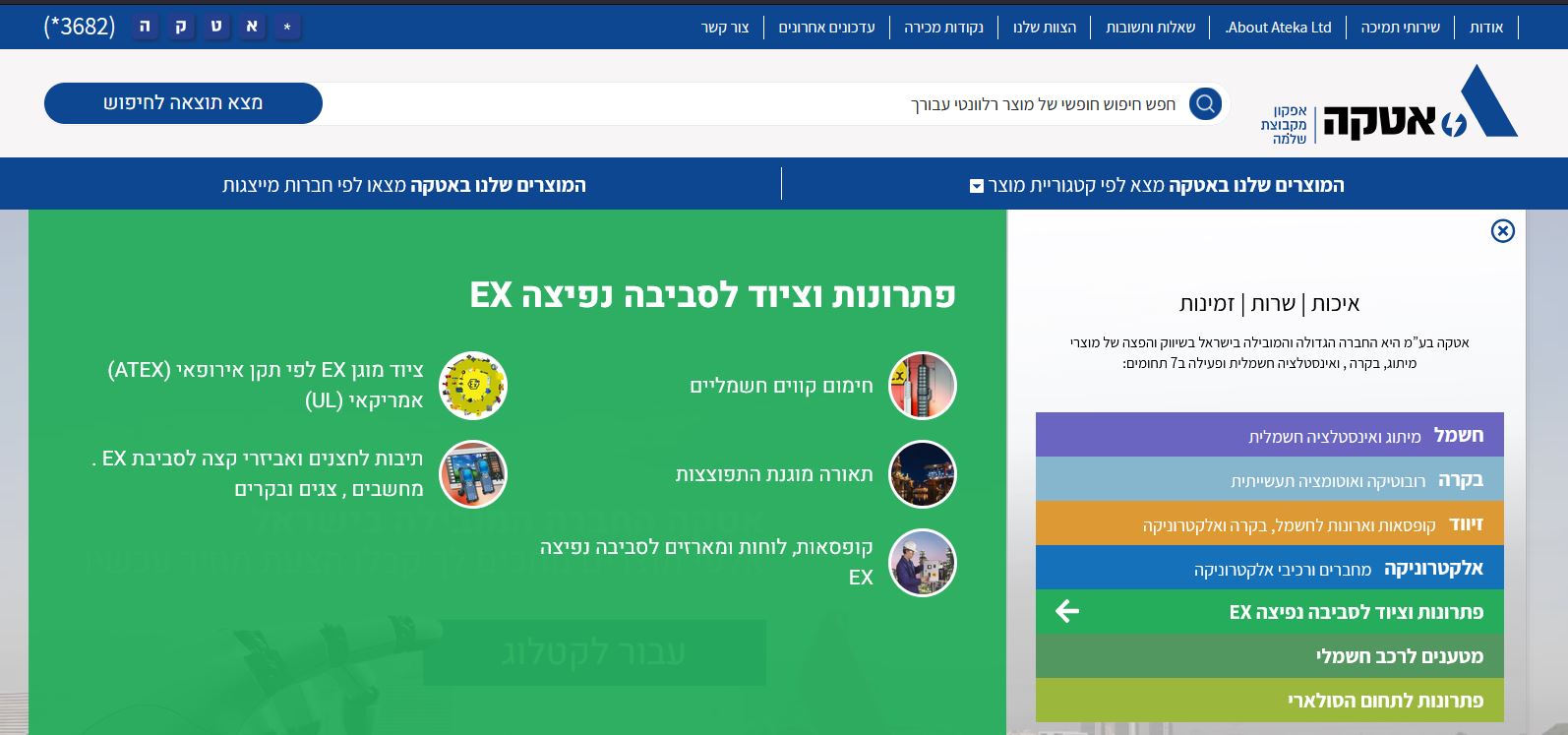
Task: Click the left arrow on EX solutions row
Action: coord(1067,612)
